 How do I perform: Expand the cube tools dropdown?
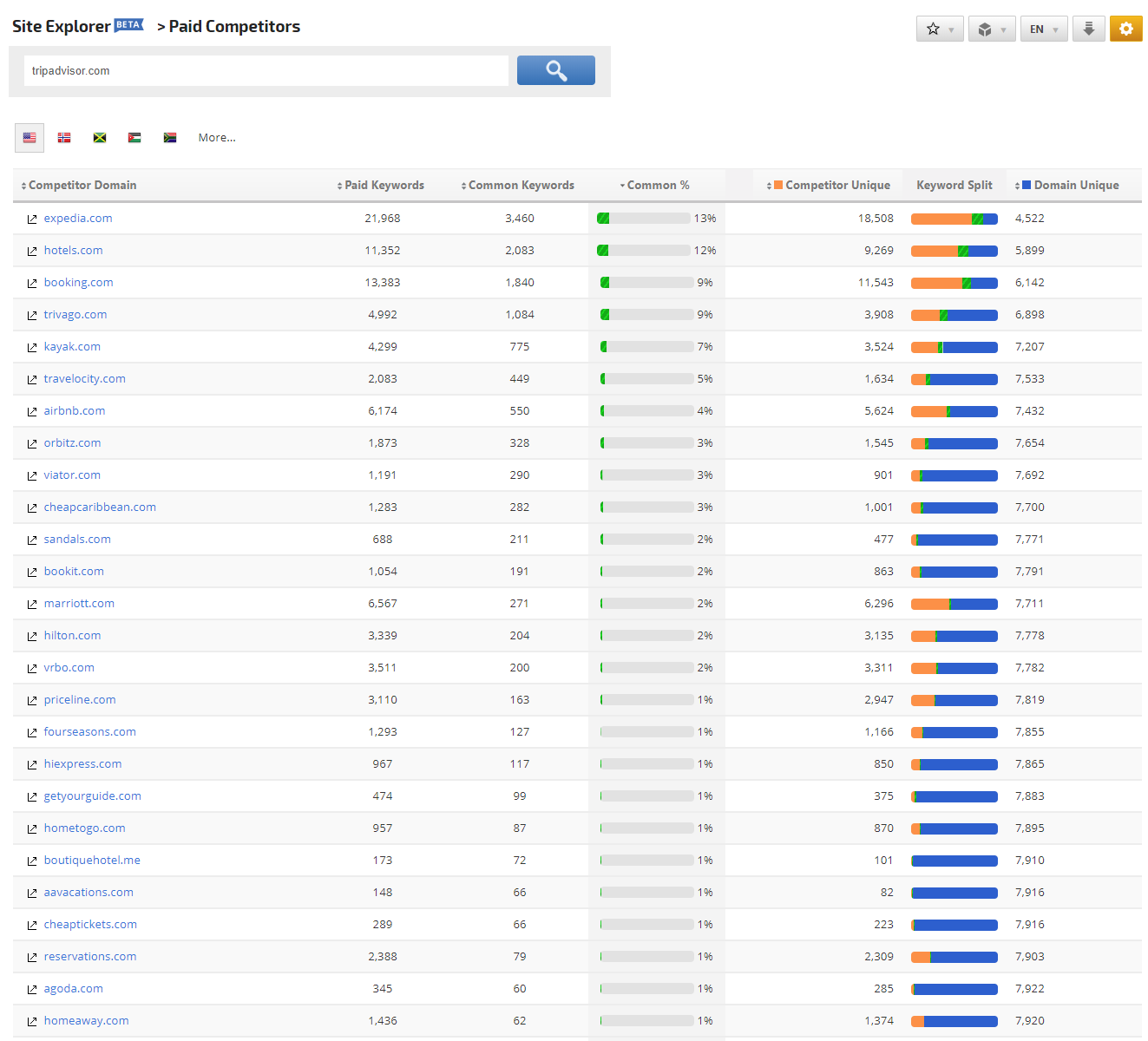point(991,29)
